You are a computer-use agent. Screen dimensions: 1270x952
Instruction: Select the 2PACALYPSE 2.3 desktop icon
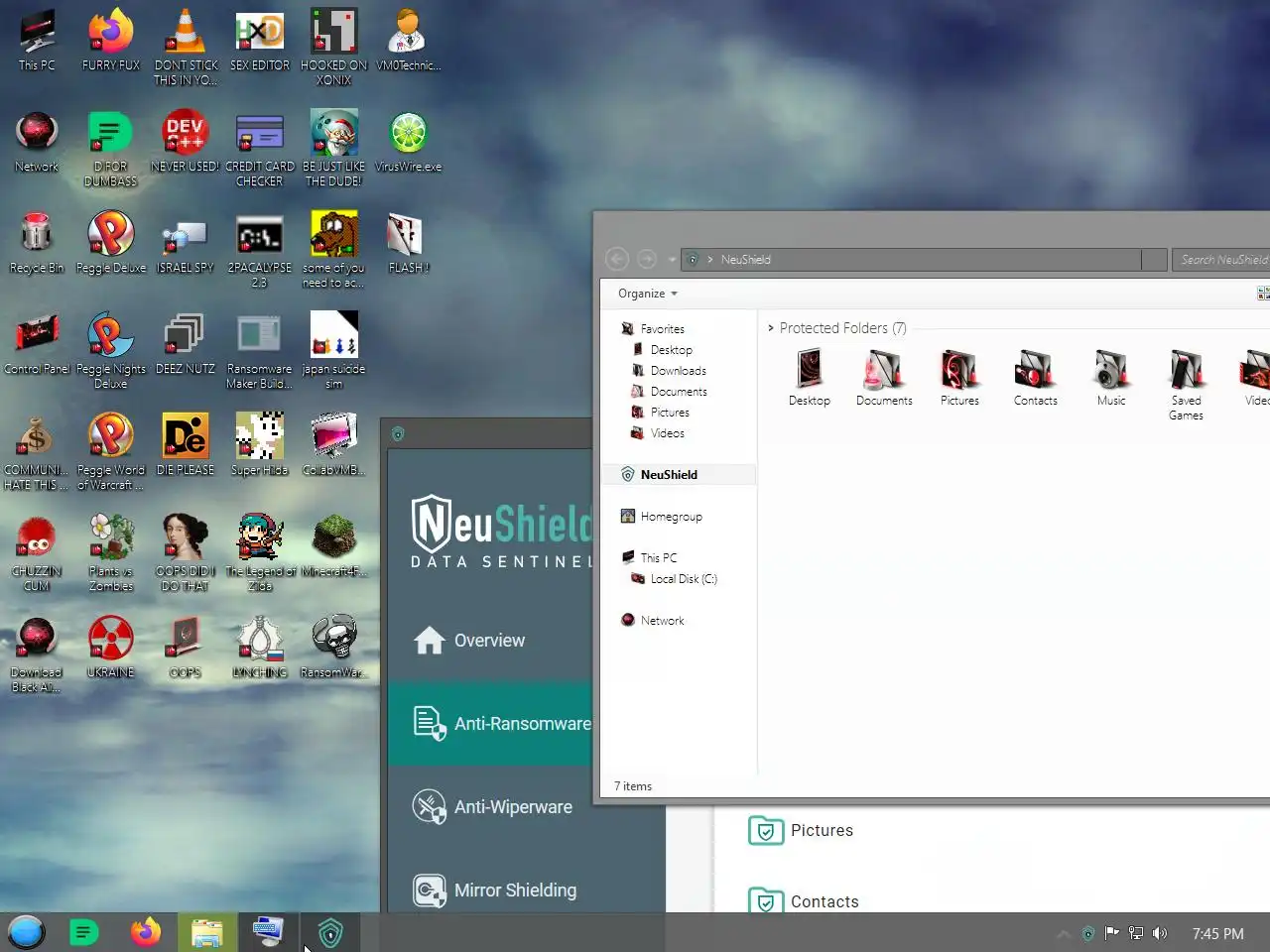click(x=260, y=250)
